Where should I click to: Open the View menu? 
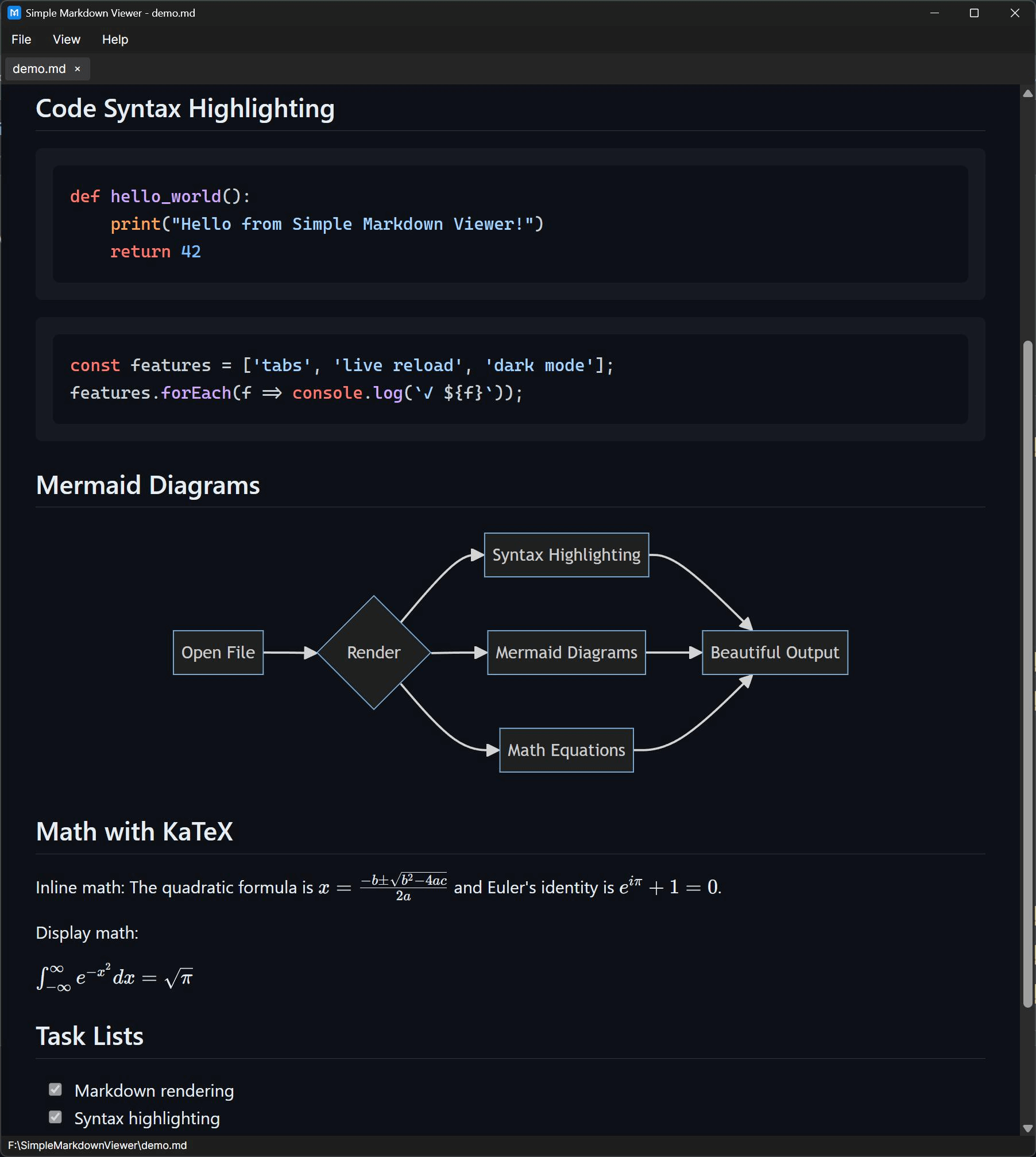tap(67, 40)
